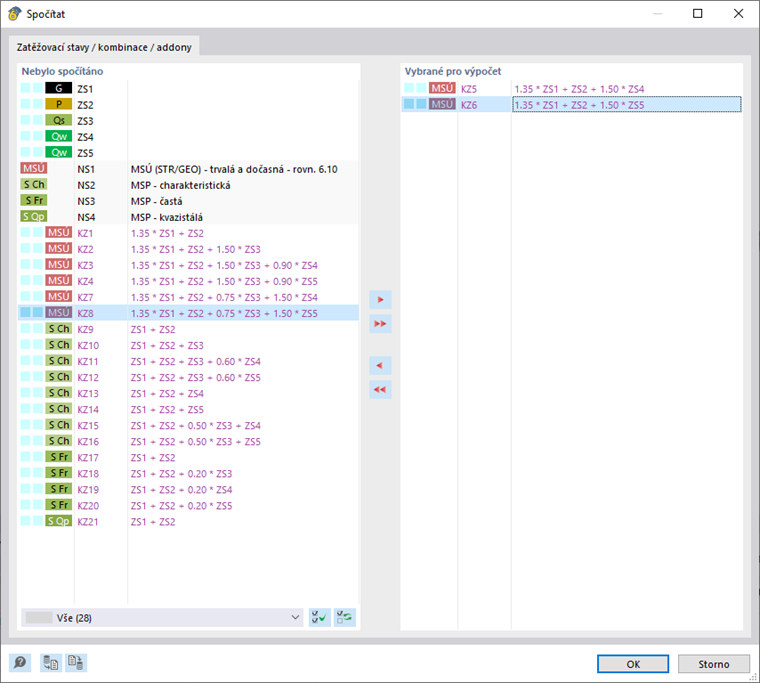
Task: Click the yellow P badge for ZS2
Action: pos(59,104)
